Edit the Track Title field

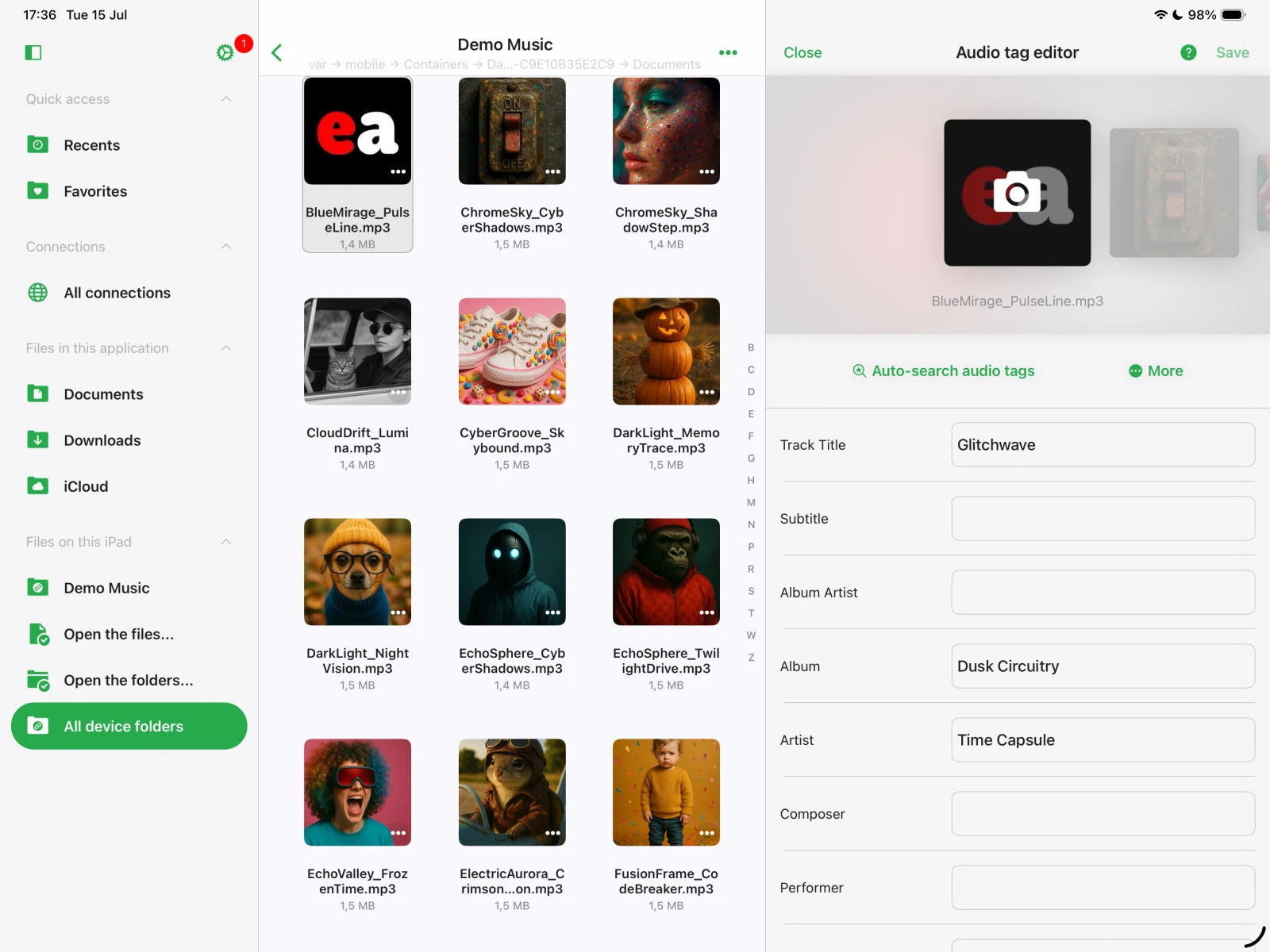(x=1103, y=445)
